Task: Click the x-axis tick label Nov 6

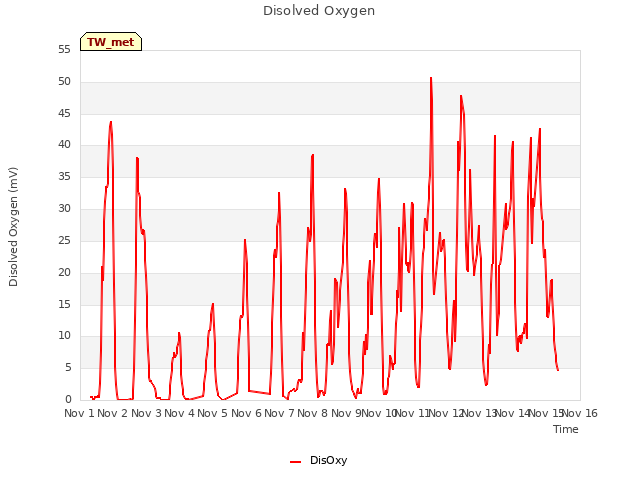Action: coord(246,413)
